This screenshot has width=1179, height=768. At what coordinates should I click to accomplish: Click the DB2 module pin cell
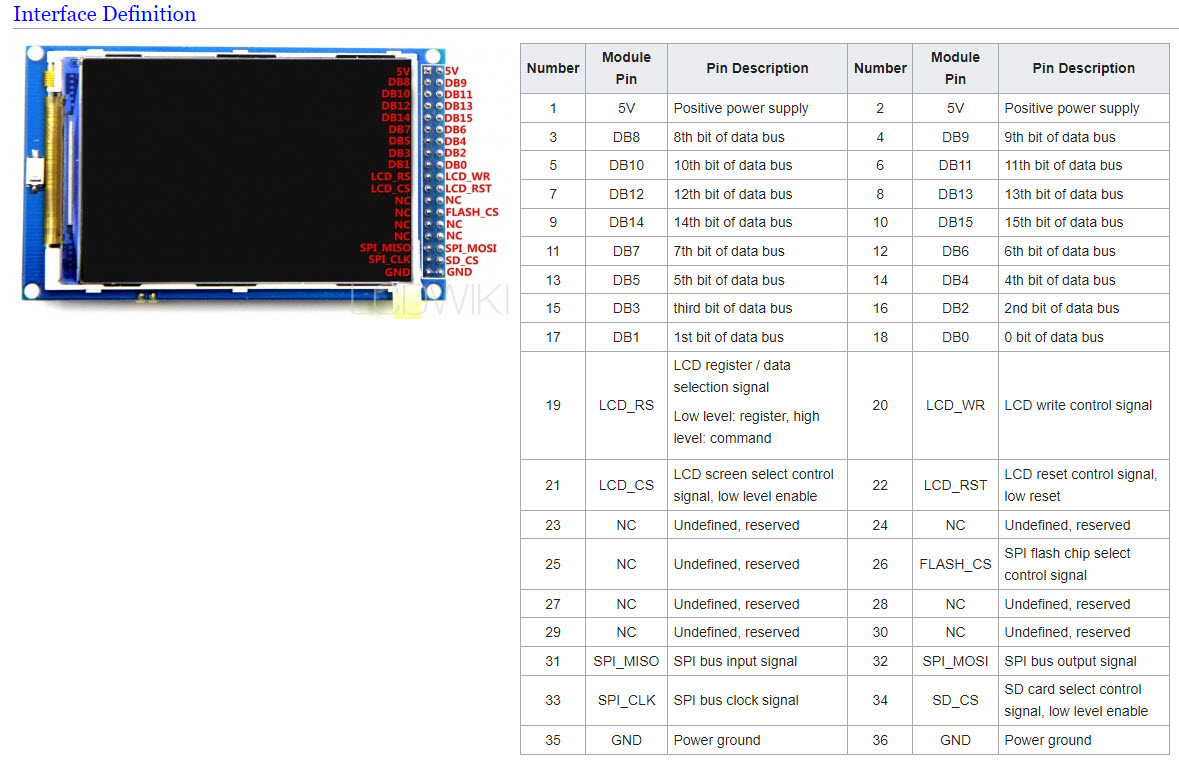click(x=955, y=308)
